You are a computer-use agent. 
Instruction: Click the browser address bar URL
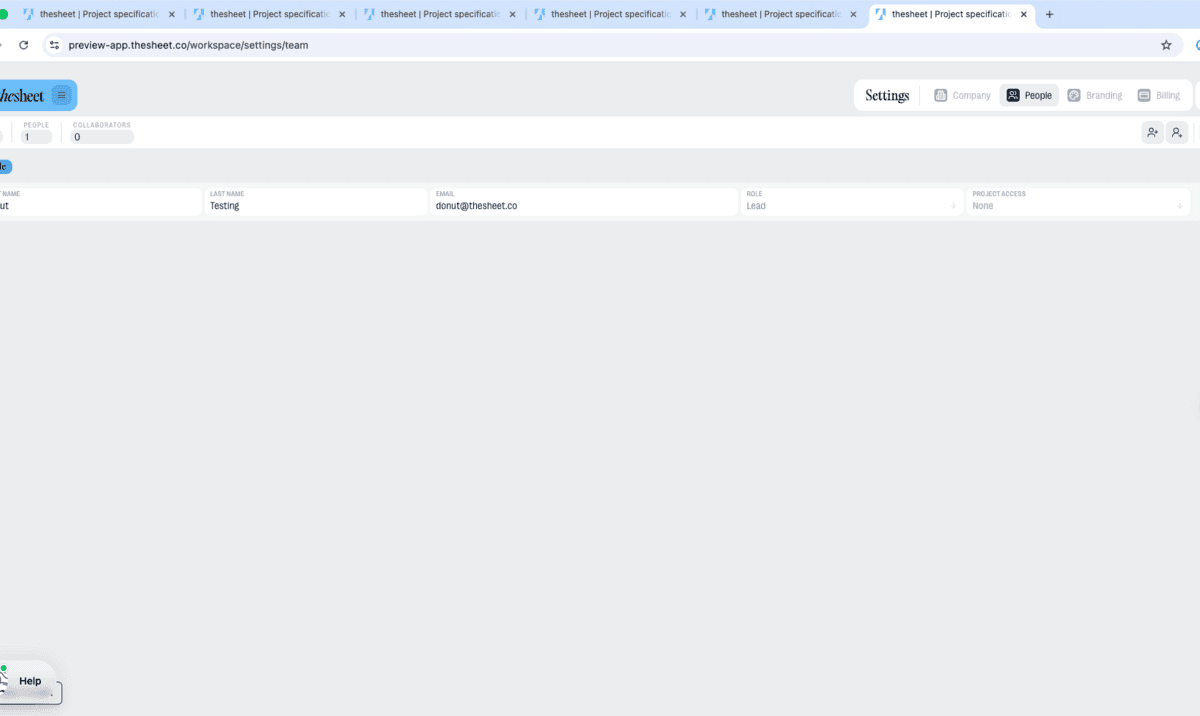click(x=188, y=45)
